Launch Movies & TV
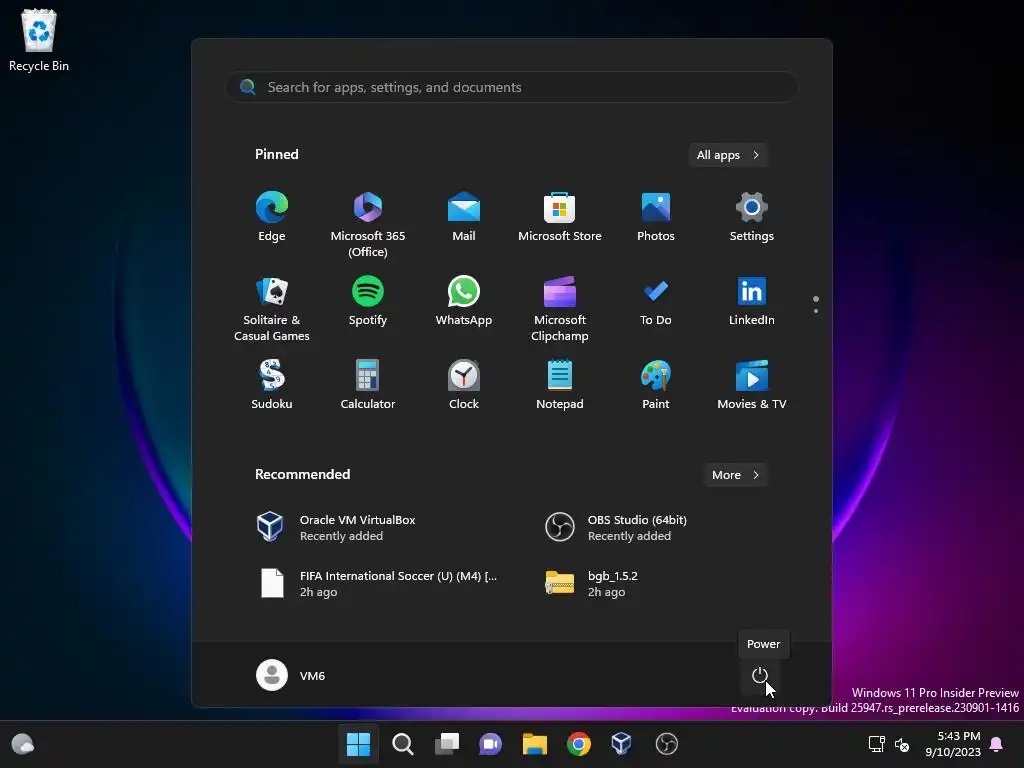This screenshot has height=768, width=1024. pos(752,385)
